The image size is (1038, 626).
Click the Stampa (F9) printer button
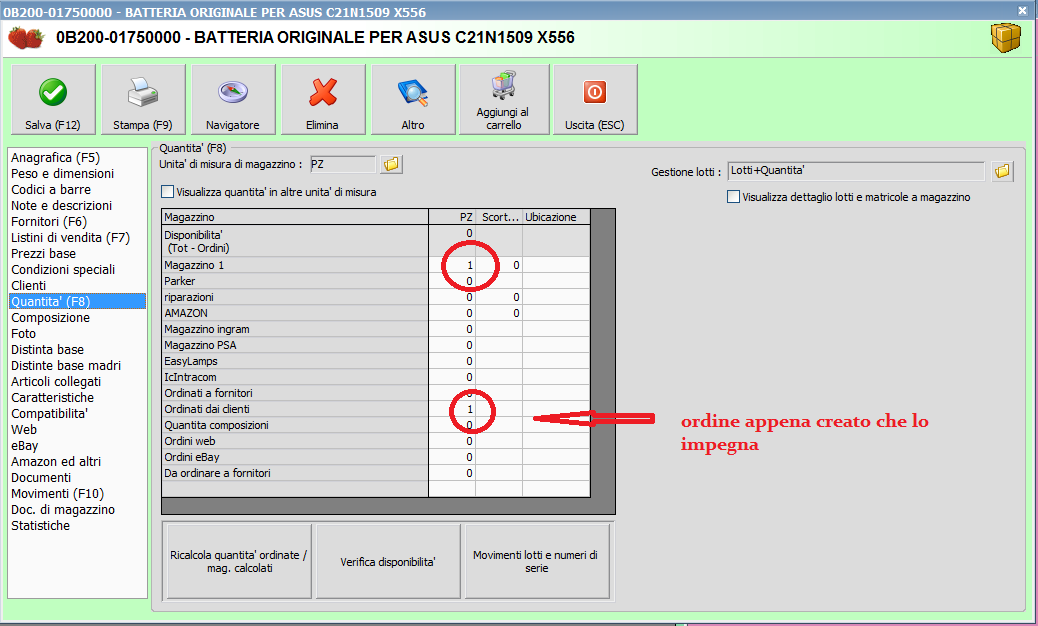[x=143, y=100]
